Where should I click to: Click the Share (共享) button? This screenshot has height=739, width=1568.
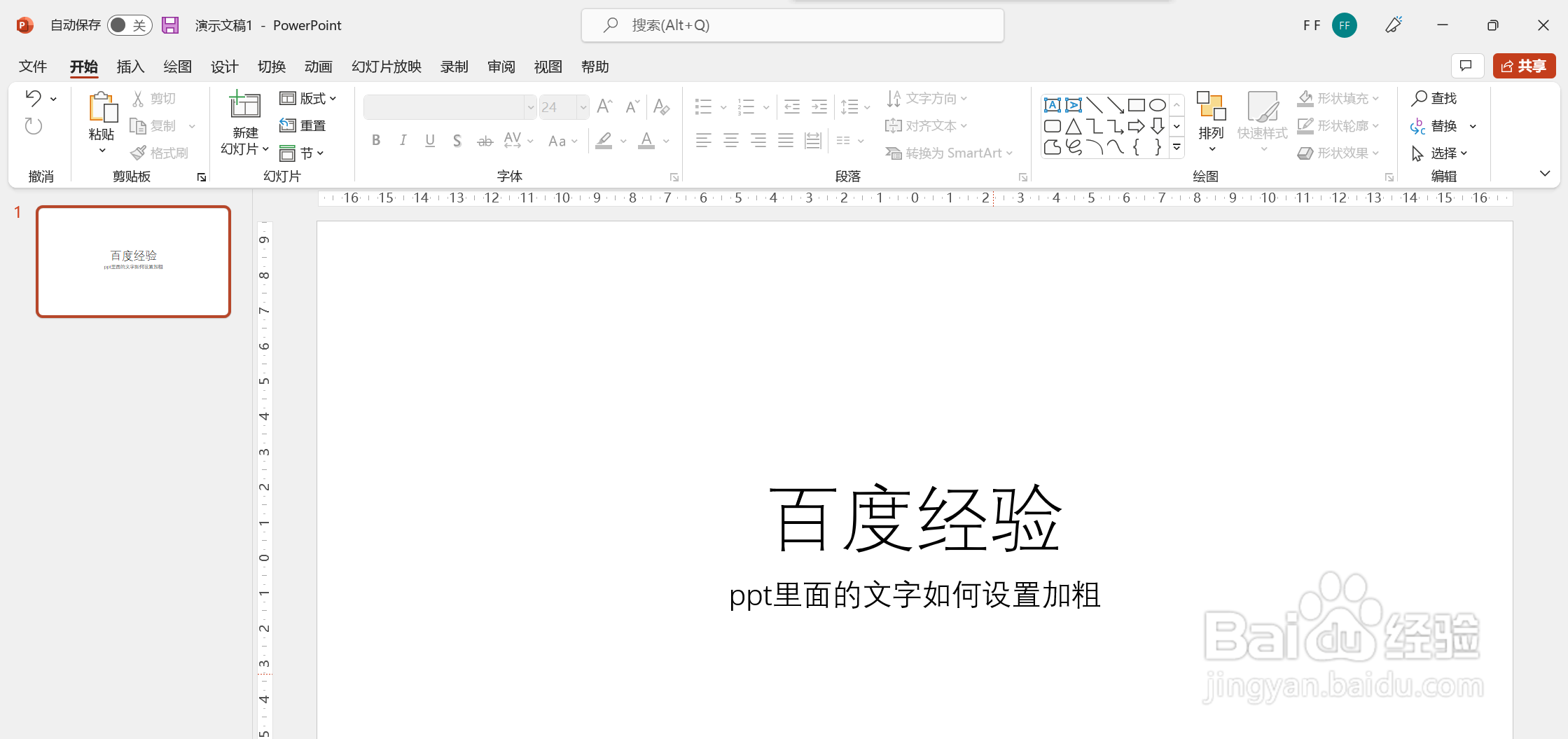click(1524, 66)
